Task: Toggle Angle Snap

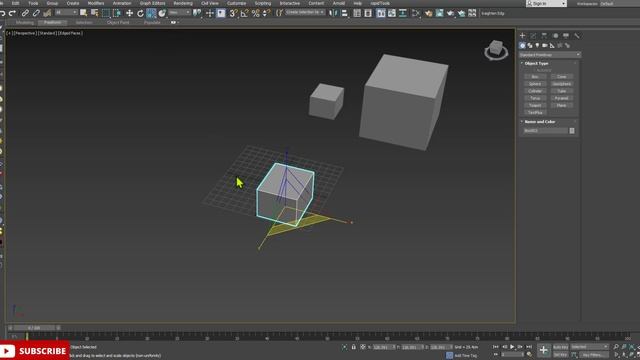Action: point(244,13)
